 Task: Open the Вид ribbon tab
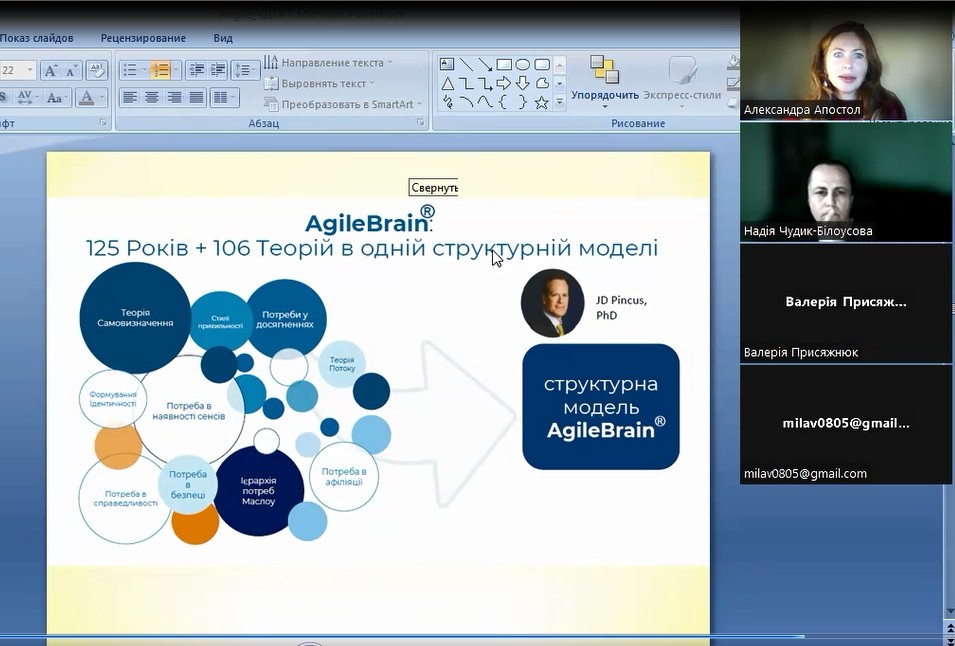click(223, 38)
